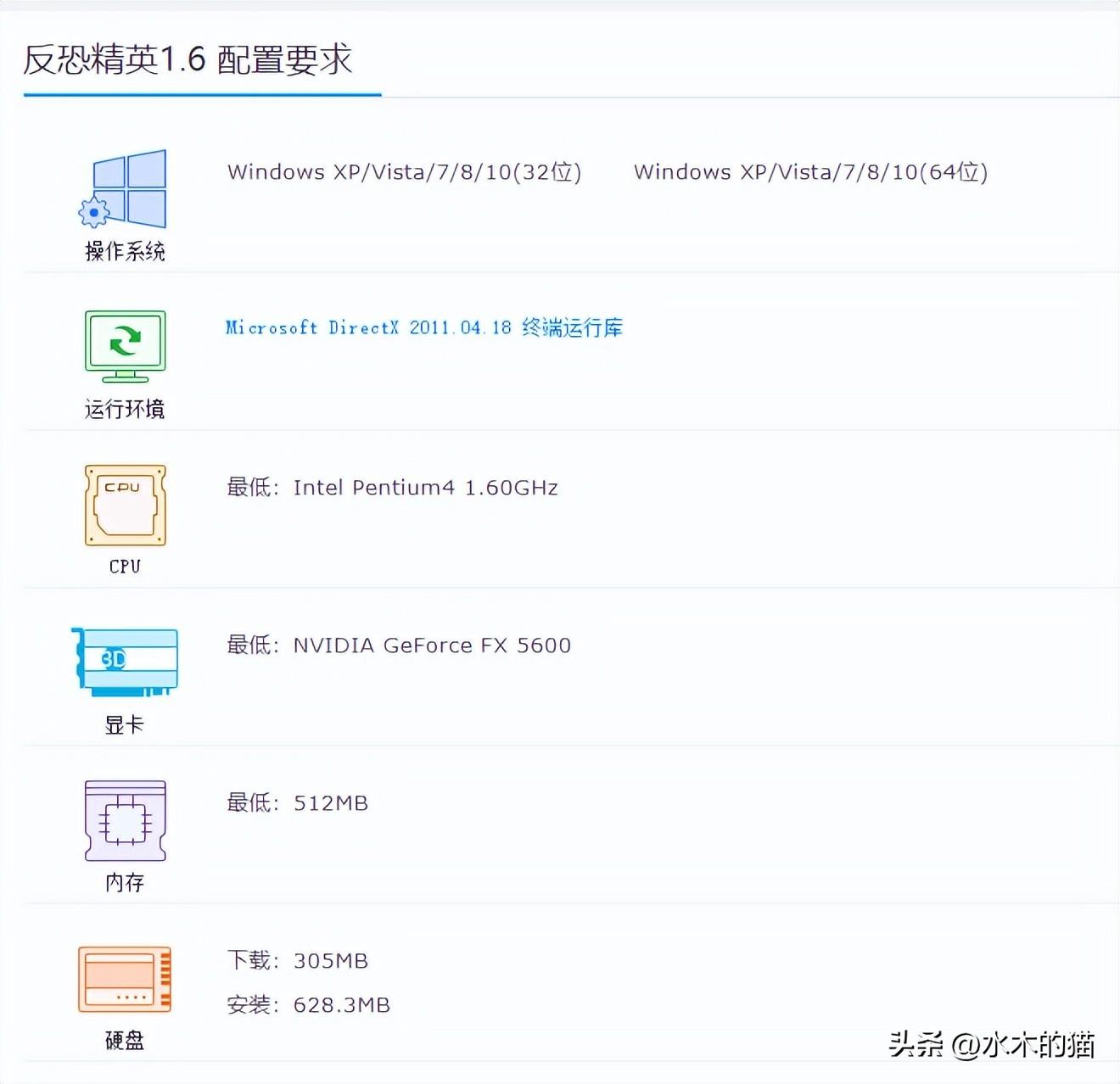Click the 显卡 label below the graphics card

pos(125,725)
